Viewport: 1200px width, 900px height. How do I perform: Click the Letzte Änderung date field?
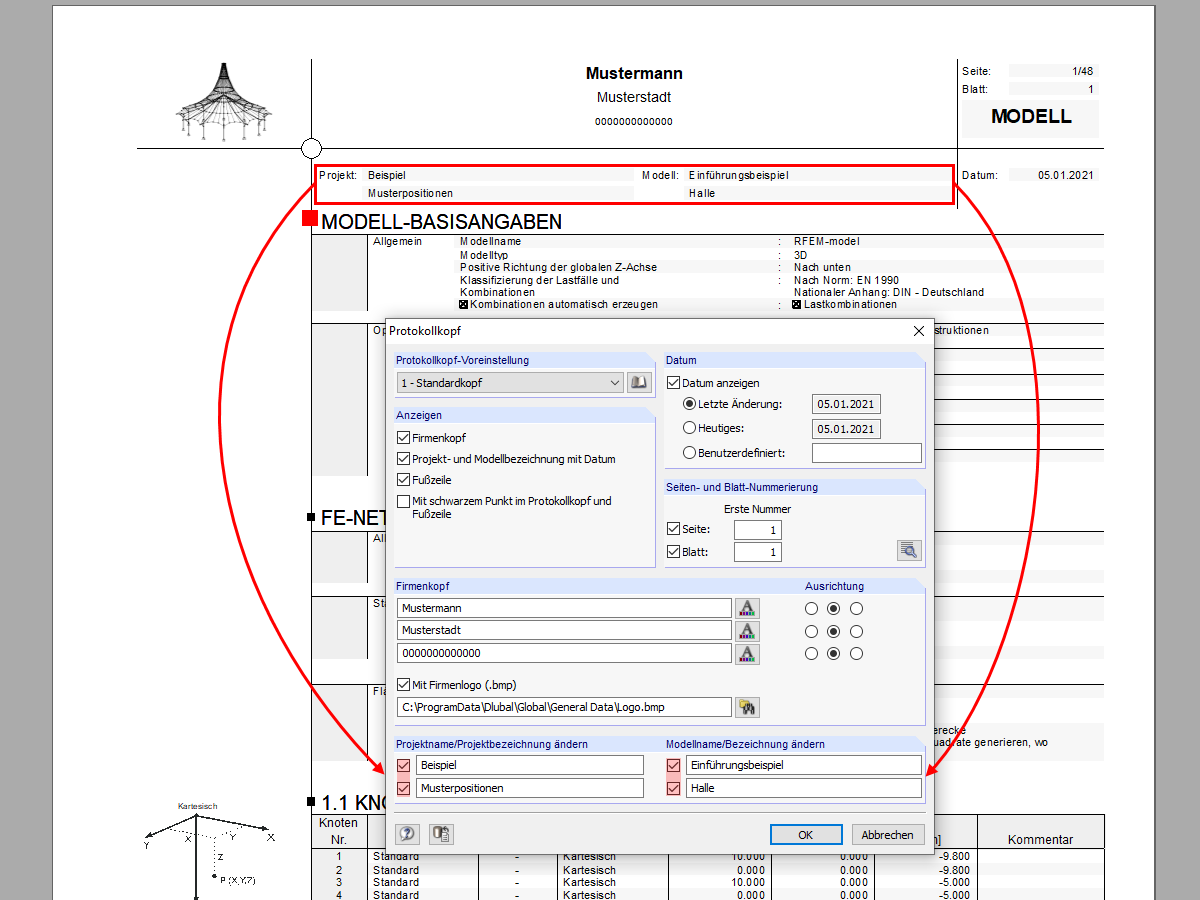tap(846, 404)
